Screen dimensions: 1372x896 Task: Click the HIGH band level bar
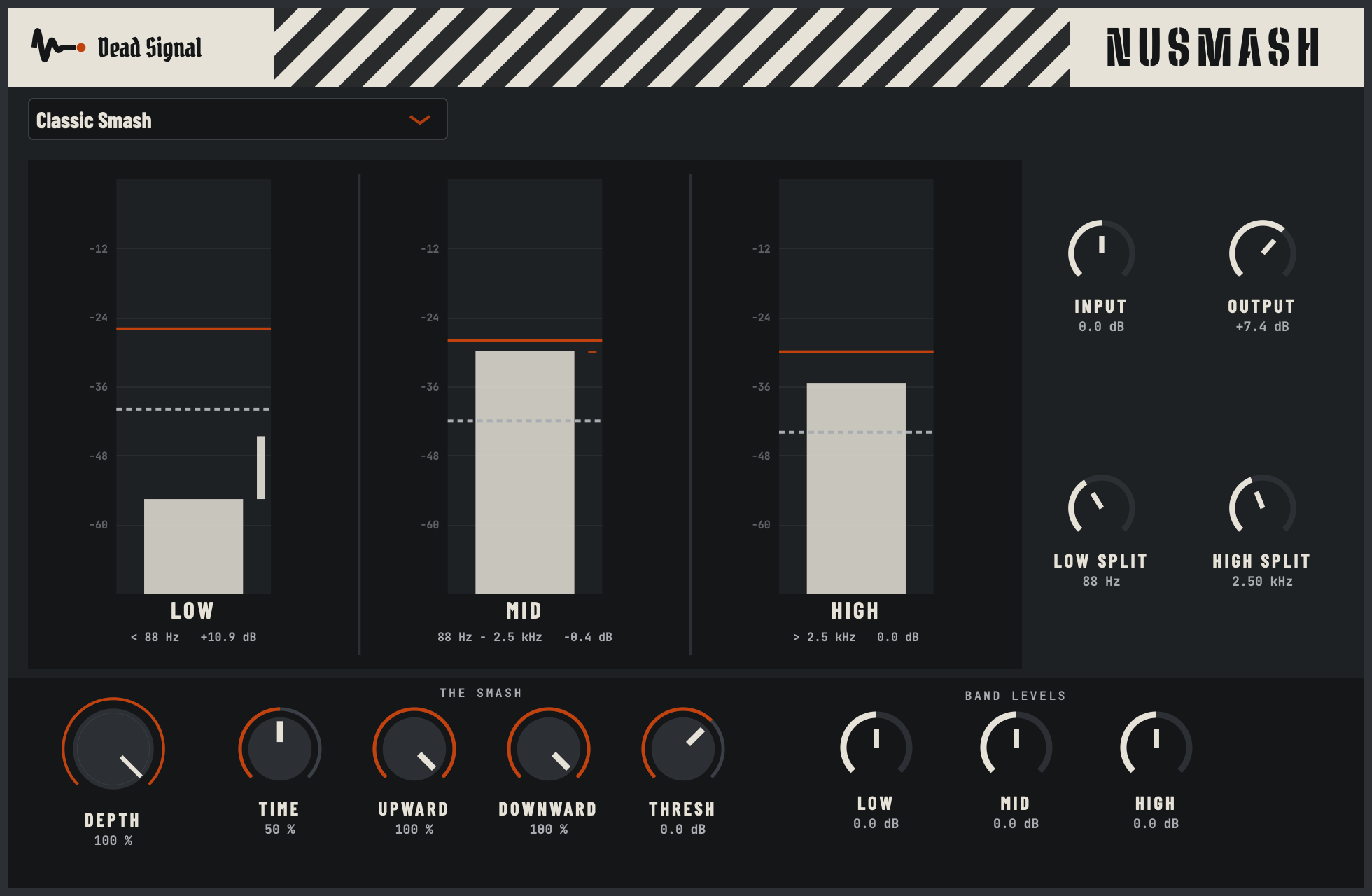click(x=855, y=488)
